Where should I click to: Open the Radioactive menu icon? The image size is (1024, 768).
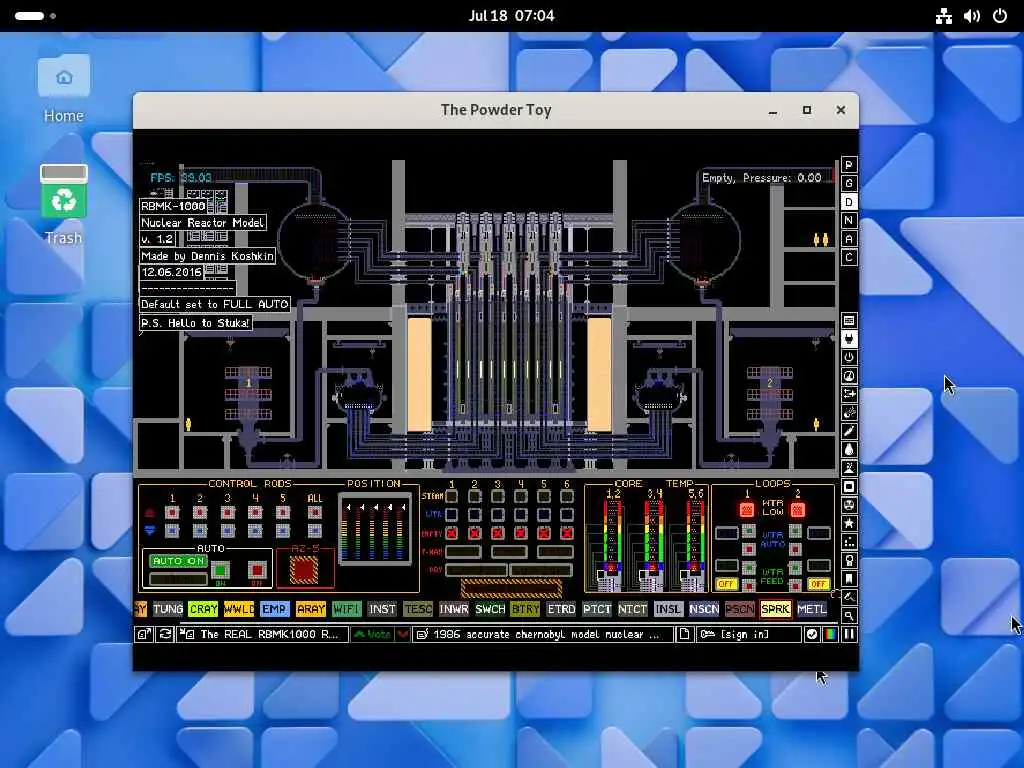tap(849, 505)
